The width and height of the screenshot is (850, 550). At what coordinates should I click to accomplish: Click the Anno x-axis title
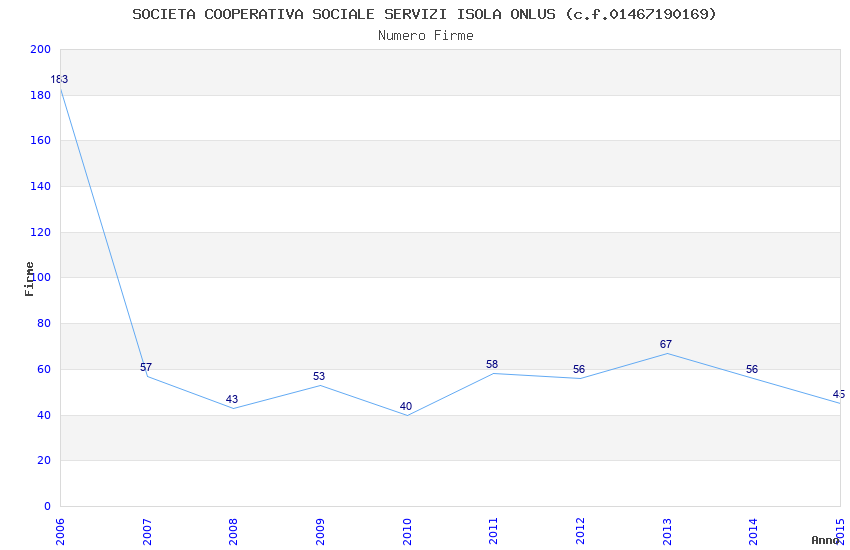[x=826, y=540]
